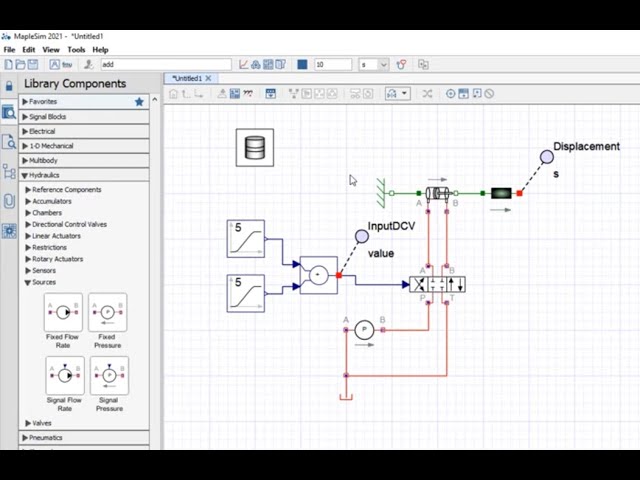Open the results plot icon in main toolbar
Image resolution: width=640 pixels, height=480 pixels.
[243, 64]
